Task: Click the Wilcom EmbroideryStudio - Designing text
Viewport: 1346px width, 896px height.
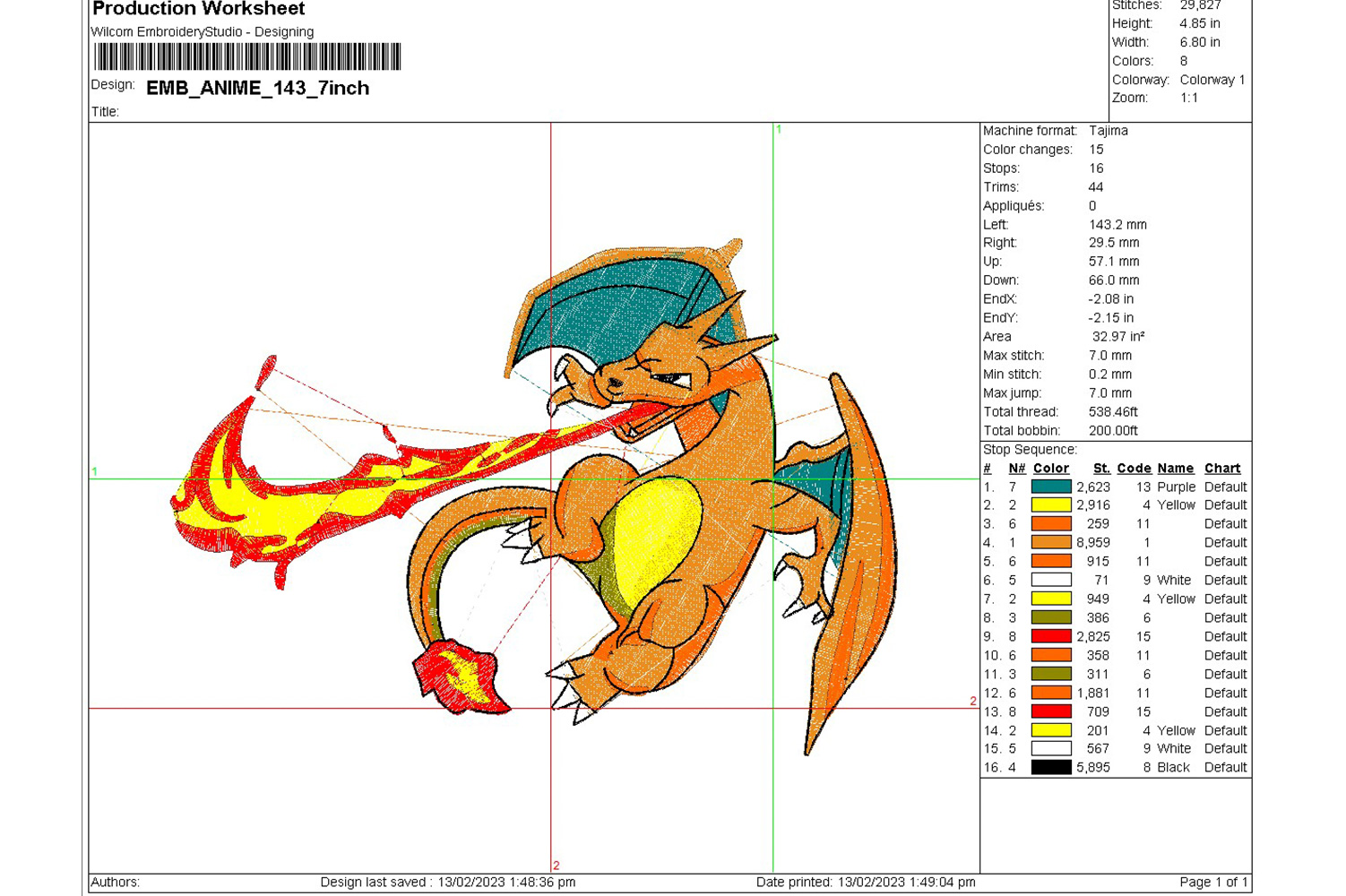Action: tap(203, 32)
